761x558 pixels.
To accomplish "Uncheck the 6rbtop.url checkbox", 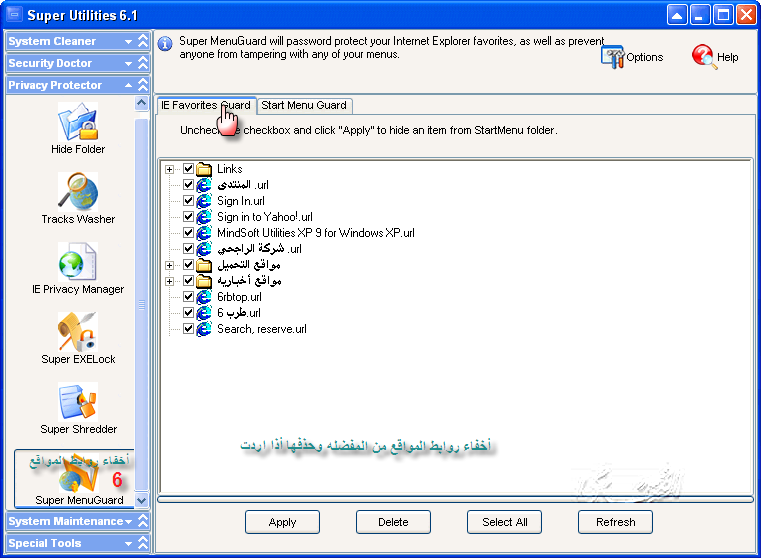I will click(189, 297).
